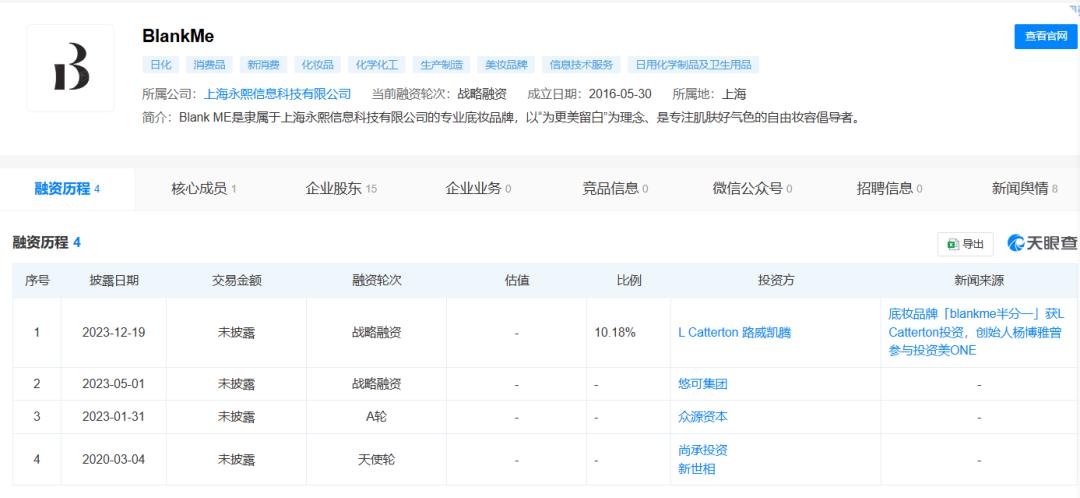Click the BlankMe brand logo thumbnail
The height and width of the screenshot is (498, 1080).
[x=70, y=68]
